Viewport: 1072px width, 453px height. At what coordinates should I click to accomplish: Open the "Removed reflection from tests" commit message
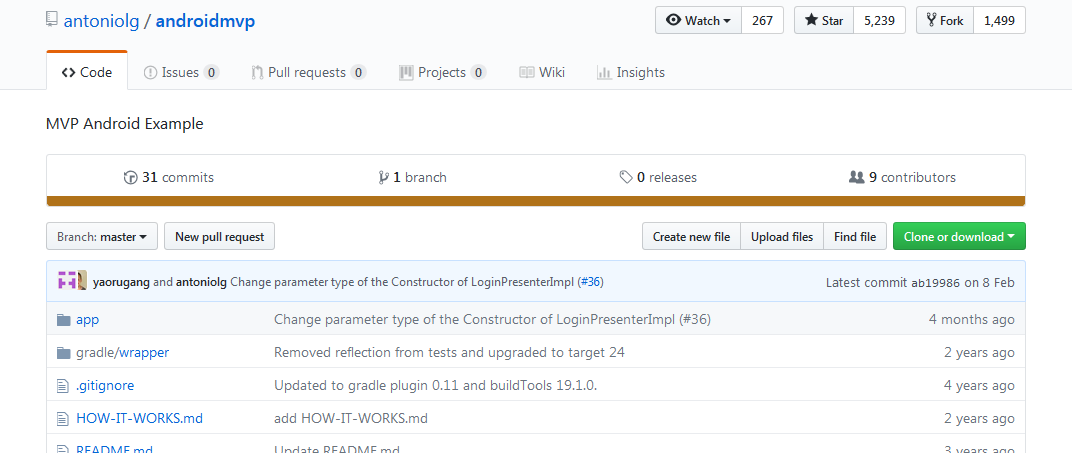pos(449,353)
